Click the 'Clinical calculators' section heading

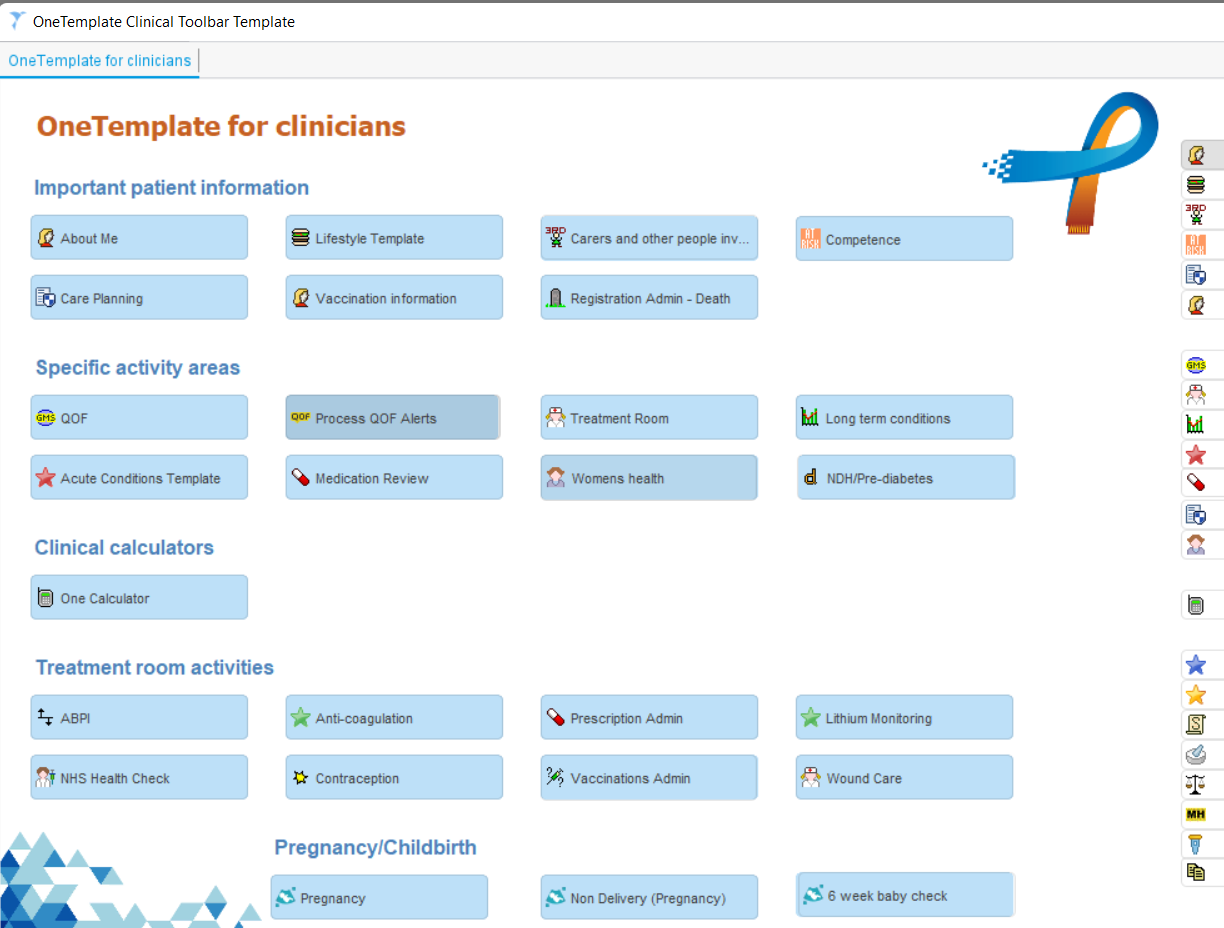click(124, 547)
